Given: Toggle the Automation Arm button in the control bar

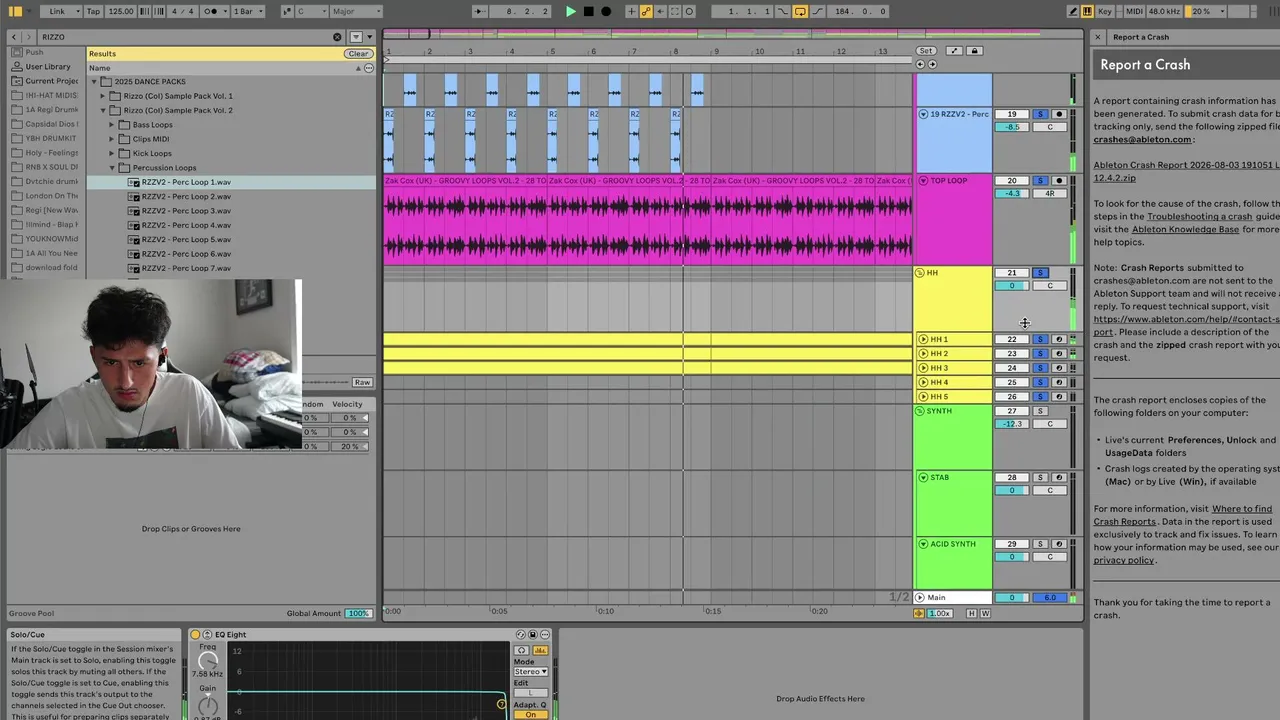Looking at the screenshot, I should tap(646, 11).
